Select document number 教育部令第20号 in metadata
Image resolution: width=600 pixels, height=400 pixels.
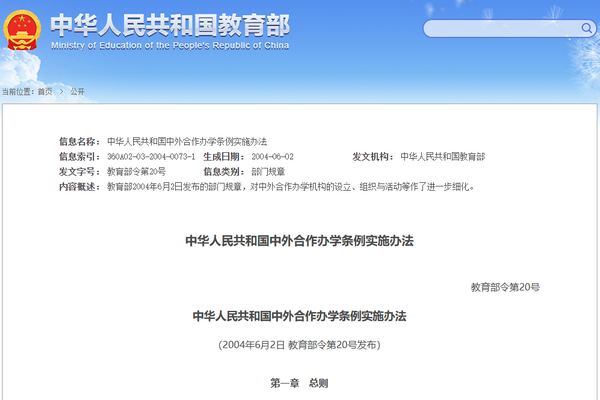click(137, 171)
